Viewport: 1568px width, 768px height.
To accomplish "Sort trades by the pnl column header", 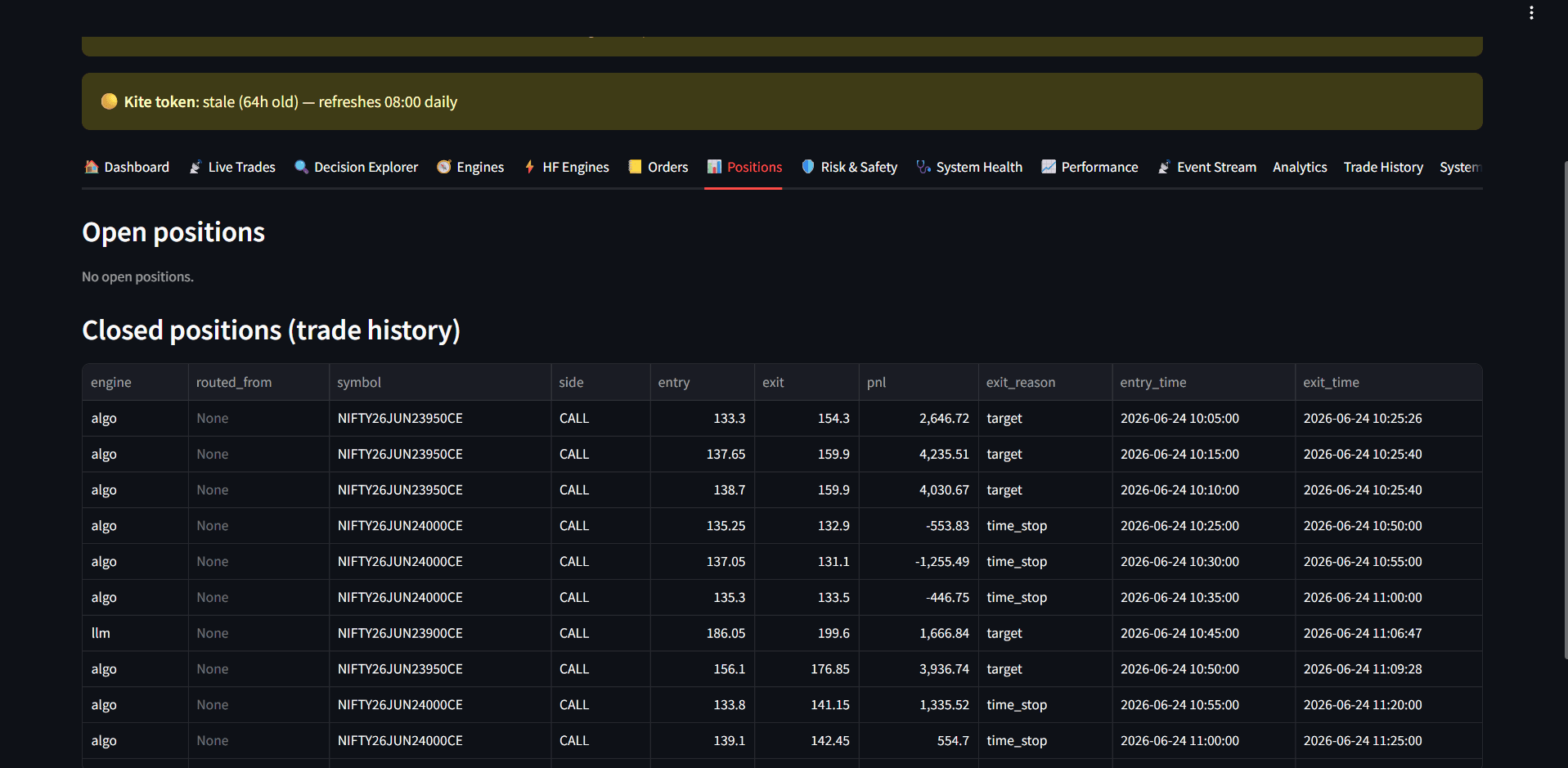I will pos(918,382).
